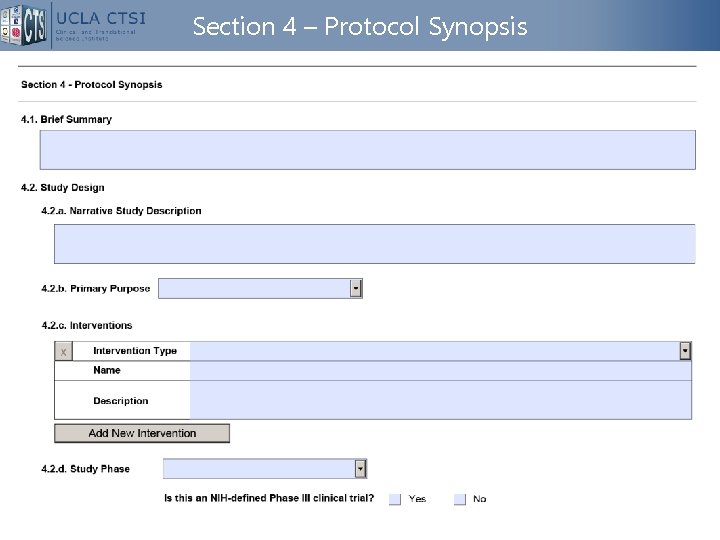Click the Primary Purpose dropdown arrow
The image size is (720, 540).
[355, 288]
